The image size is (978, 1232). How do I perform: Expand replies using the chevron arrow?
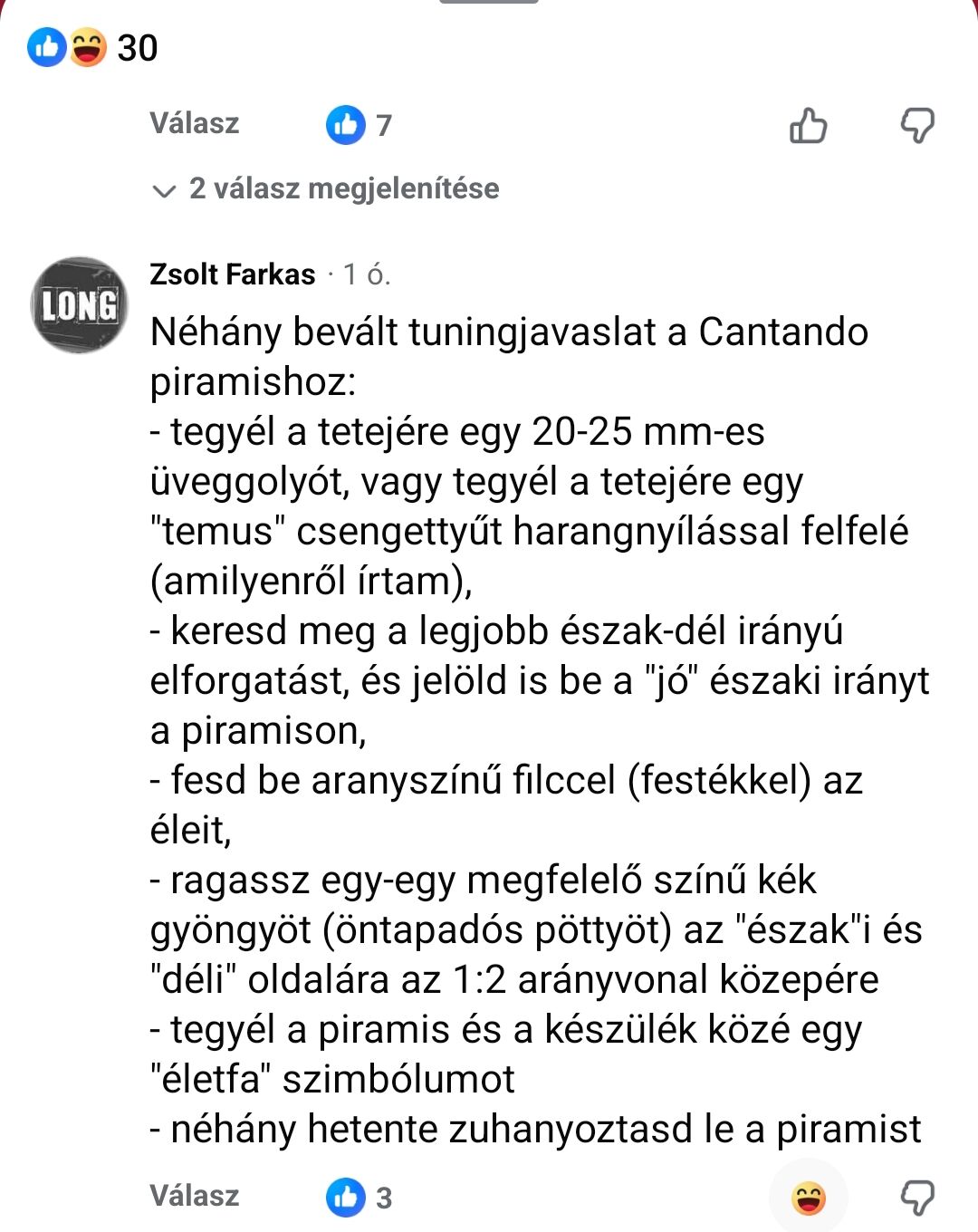(x=164, y=190)
